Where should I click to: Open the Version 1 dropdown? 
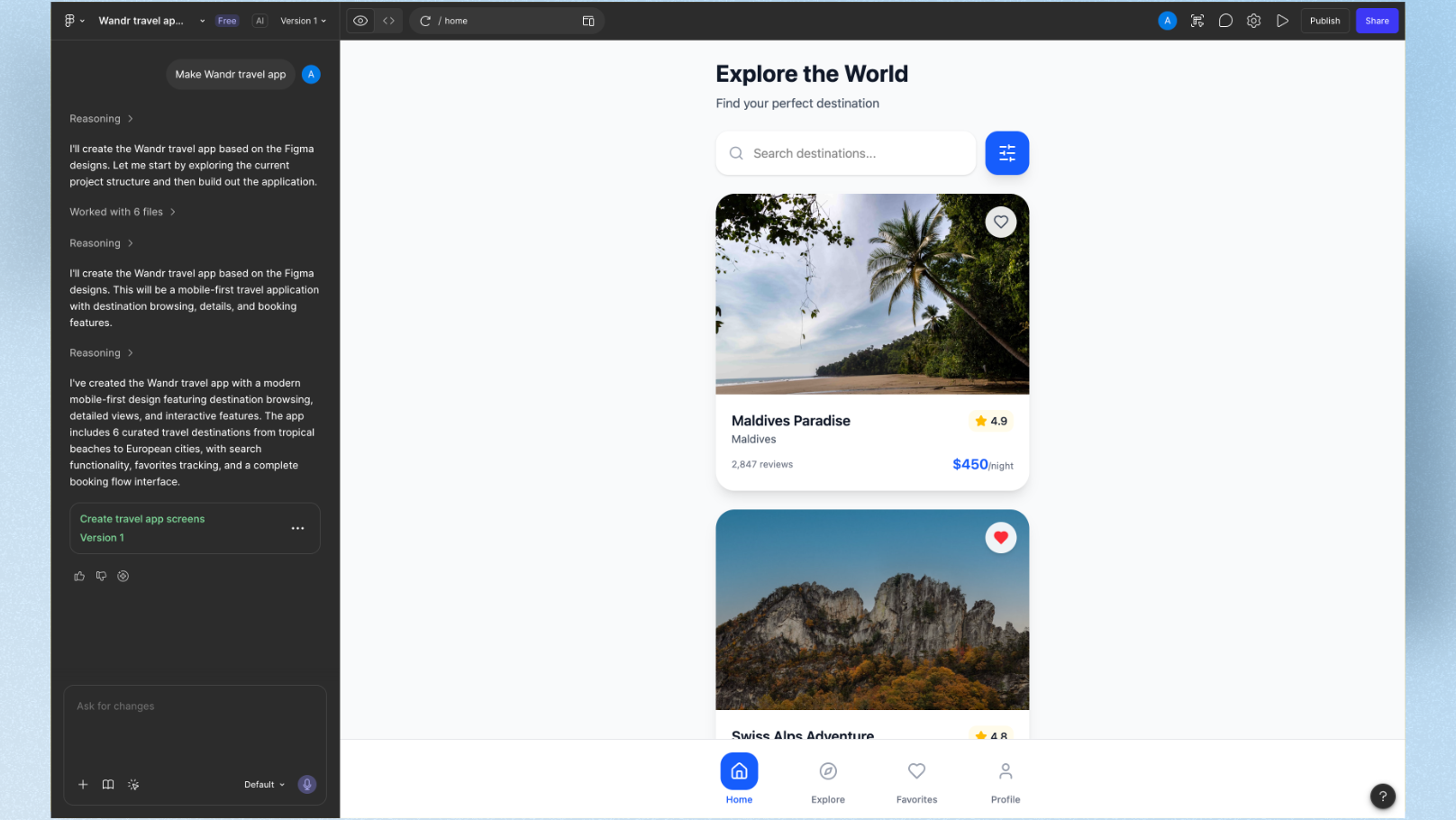point(303,20)
